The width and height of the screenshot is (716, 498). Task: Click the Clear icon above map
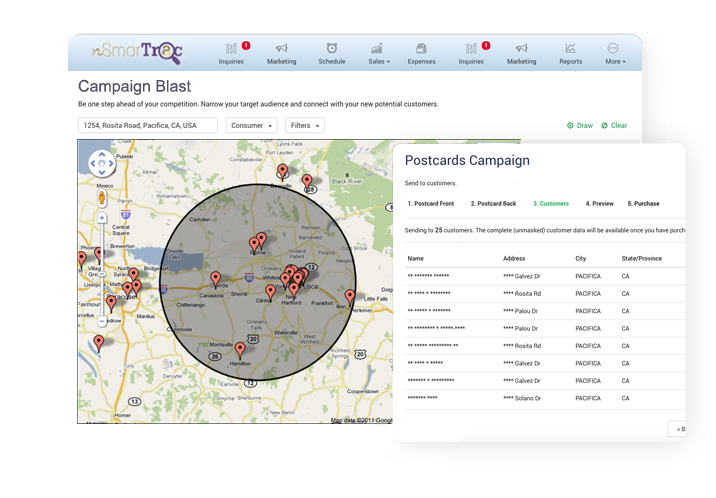pyautogui.click(x=604, y=126)
